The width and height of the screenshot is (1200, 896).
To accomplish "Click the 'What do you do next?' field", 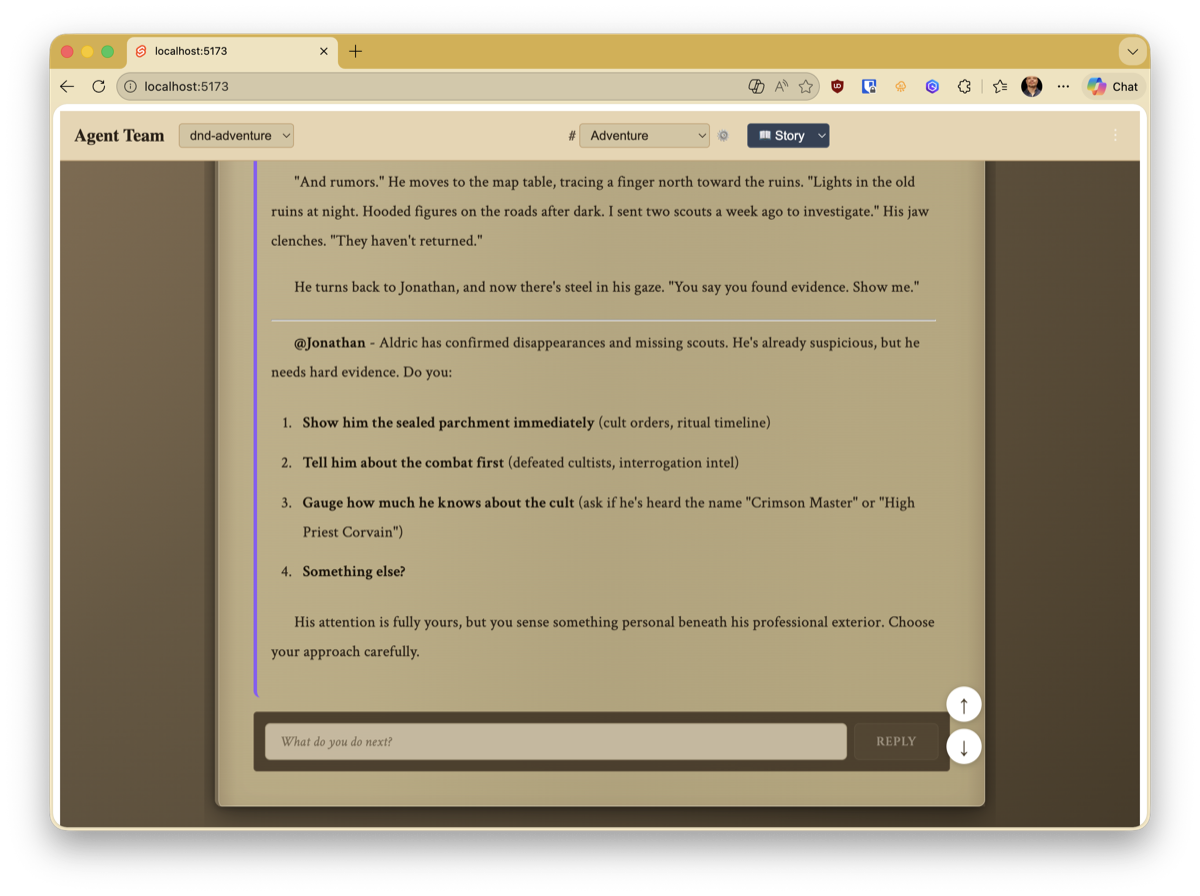I will pos(555,742).
